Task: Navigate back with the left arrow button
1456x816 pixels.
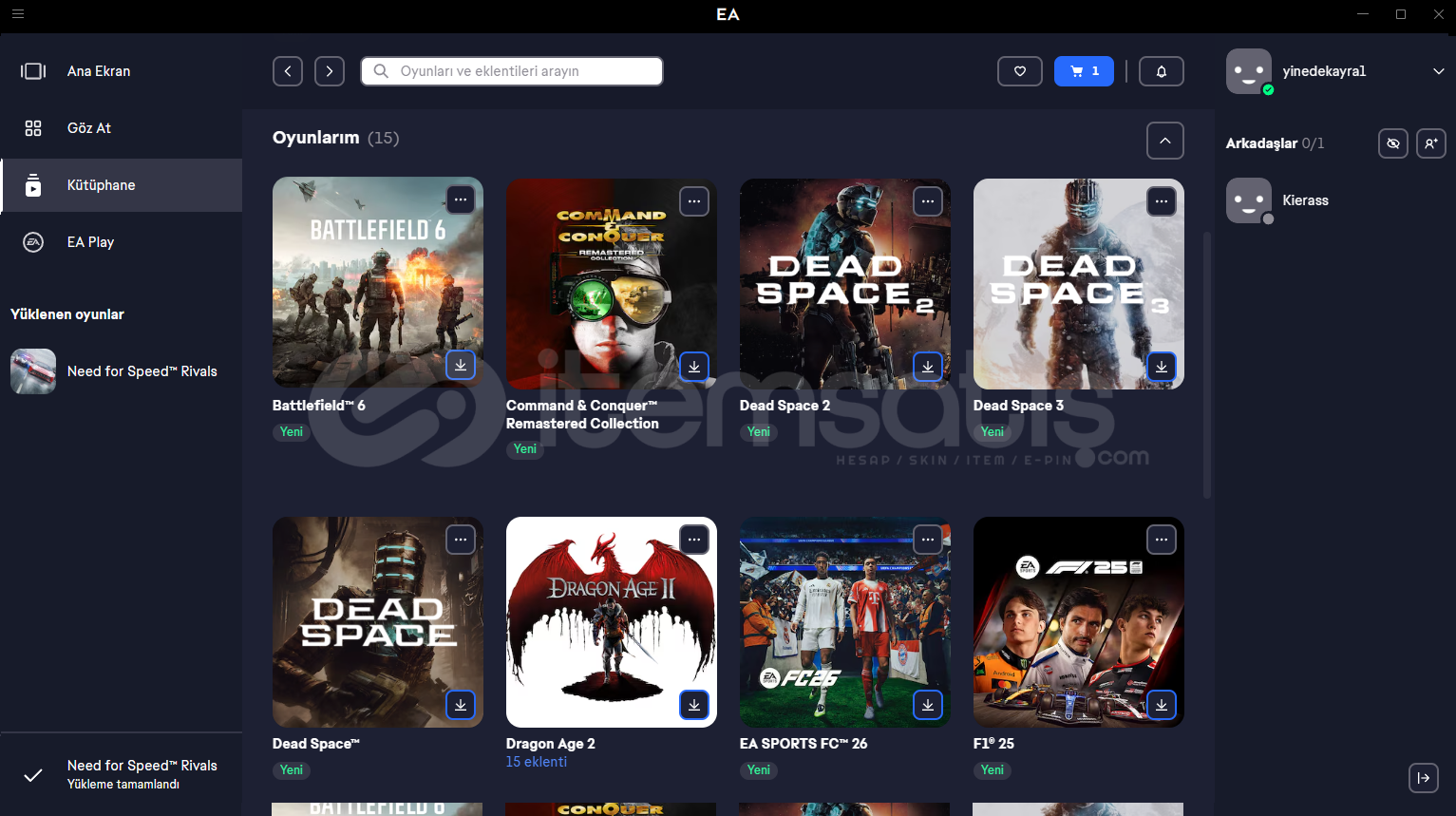Action: pyautogui.click(x=288, y=71)
